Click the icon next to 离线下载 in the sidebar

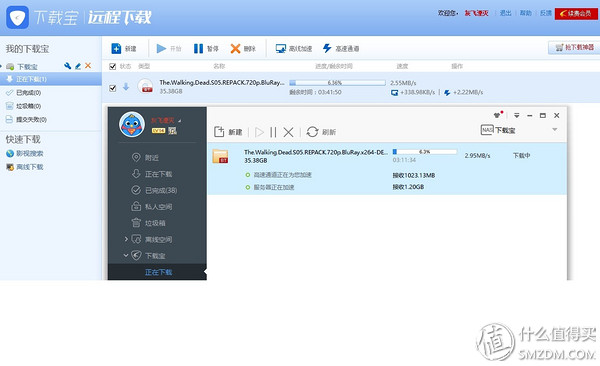10,167
